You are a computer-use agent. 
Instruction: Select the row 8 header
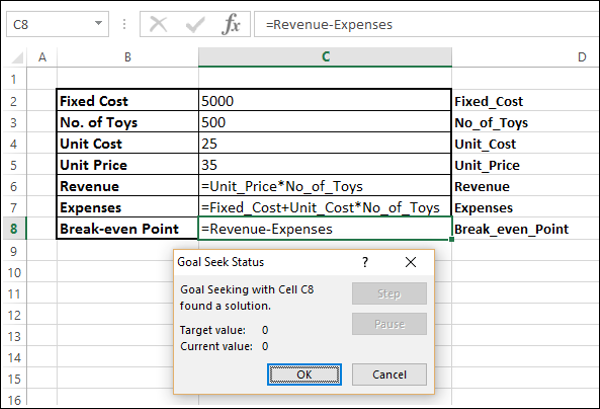(14, 229)
